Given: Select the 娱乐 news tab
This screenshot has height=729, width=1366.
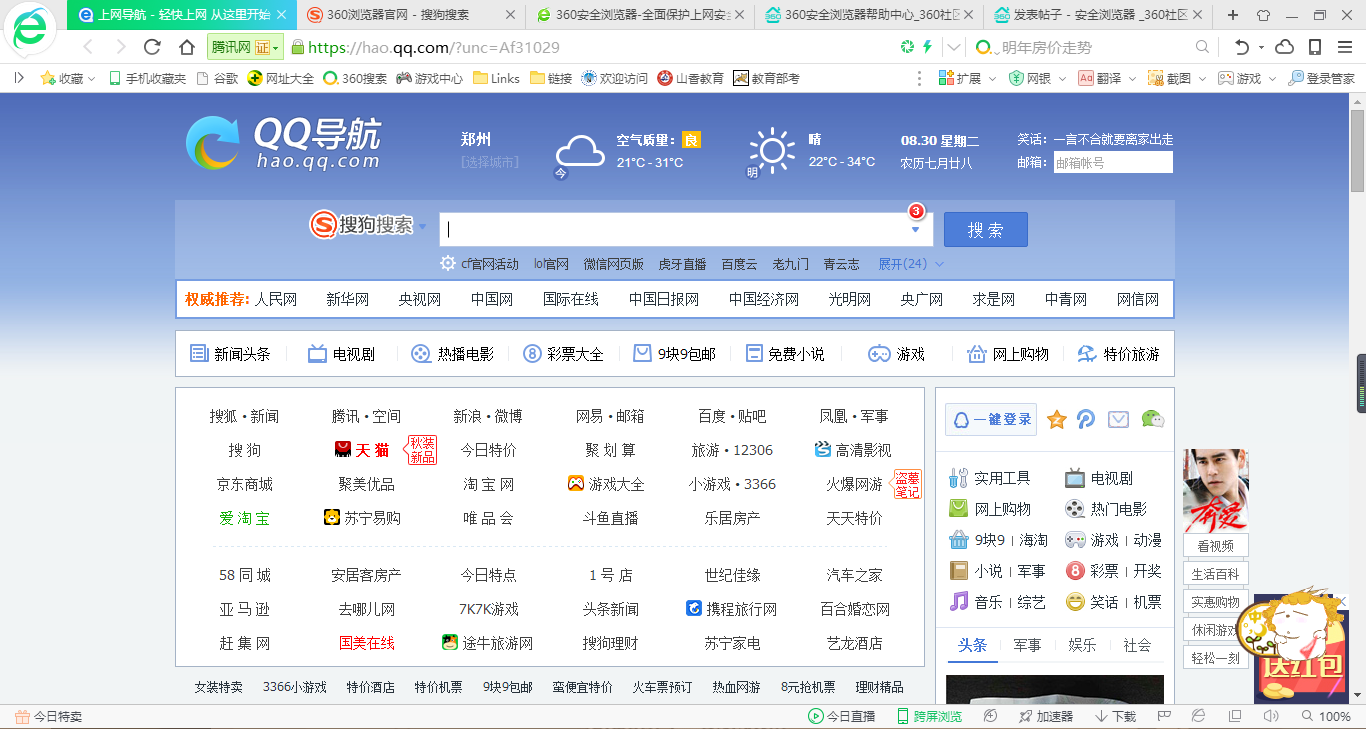Looking at the screenshot, I should pyautogui.click(x=1082, y=645).
